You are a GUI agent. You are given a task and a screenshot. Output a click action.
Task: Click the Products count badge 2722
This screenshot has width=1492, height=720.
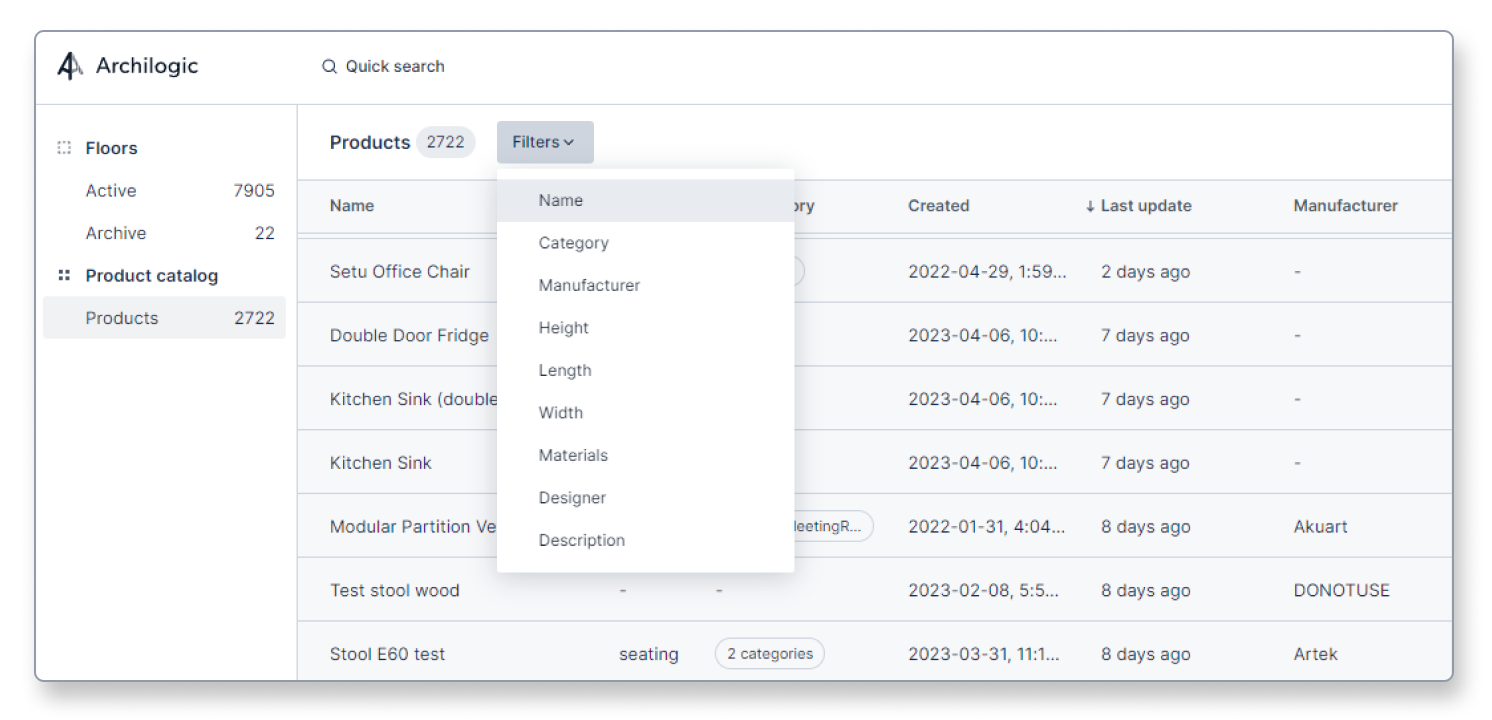[446, 142]
